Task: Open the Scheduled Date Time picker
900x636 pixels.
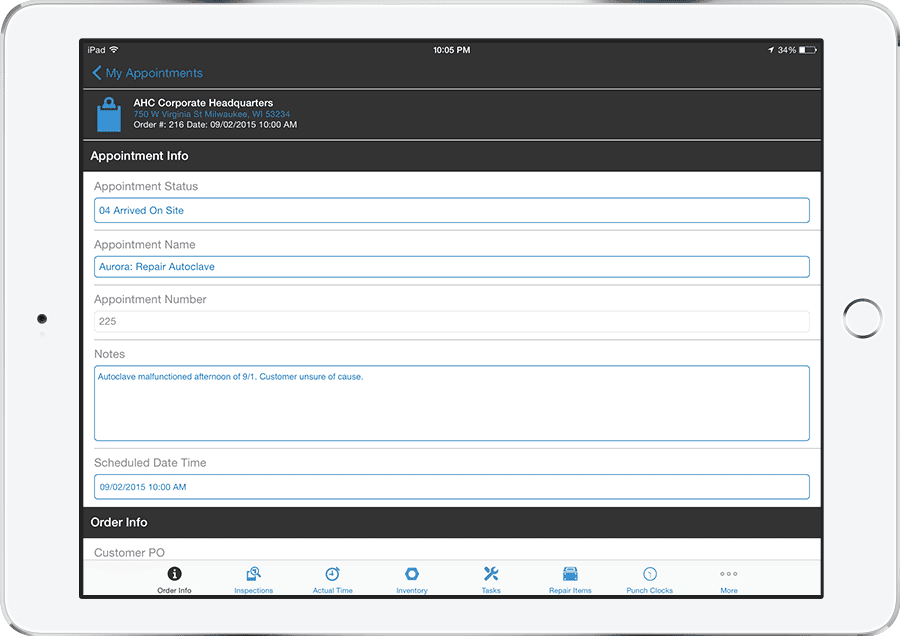Action: click(x=450, y=486)
